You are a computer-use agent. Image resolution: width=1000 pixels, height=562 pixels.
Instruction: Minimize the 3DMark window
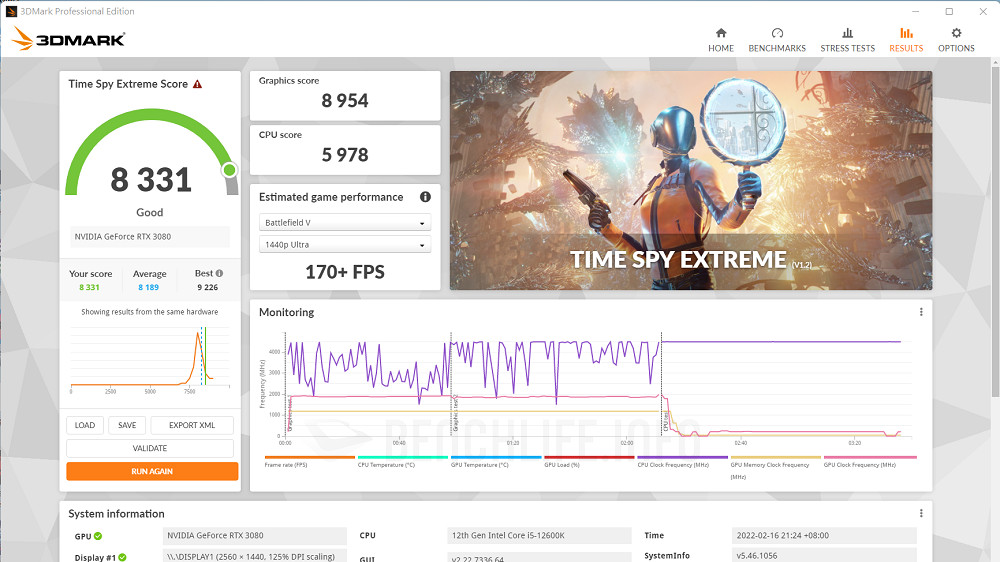tap(915, 11)
